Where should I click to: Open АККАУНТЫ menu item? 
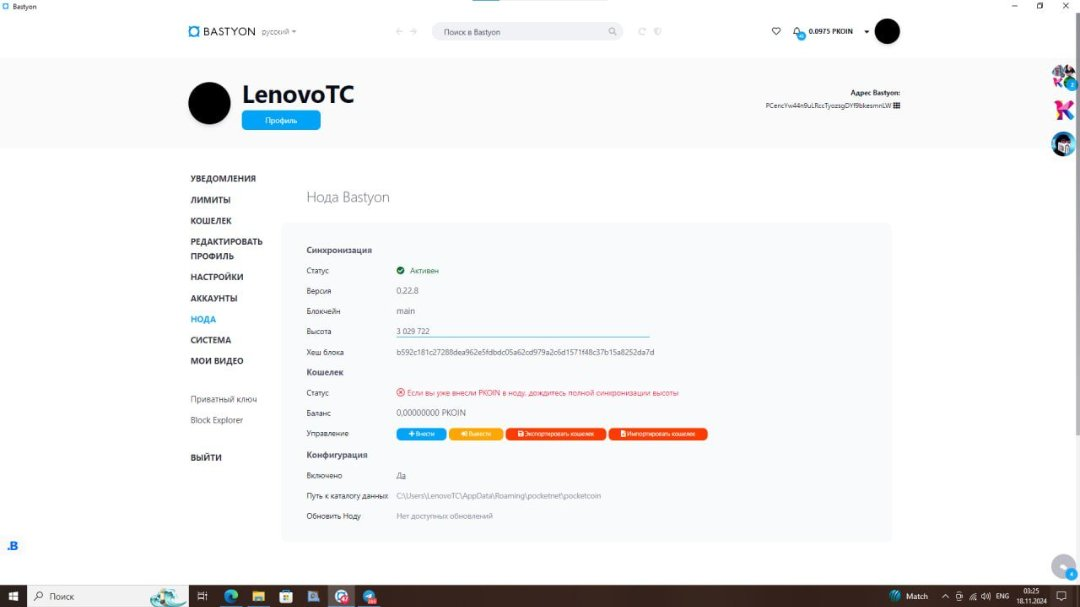(214, 298)
